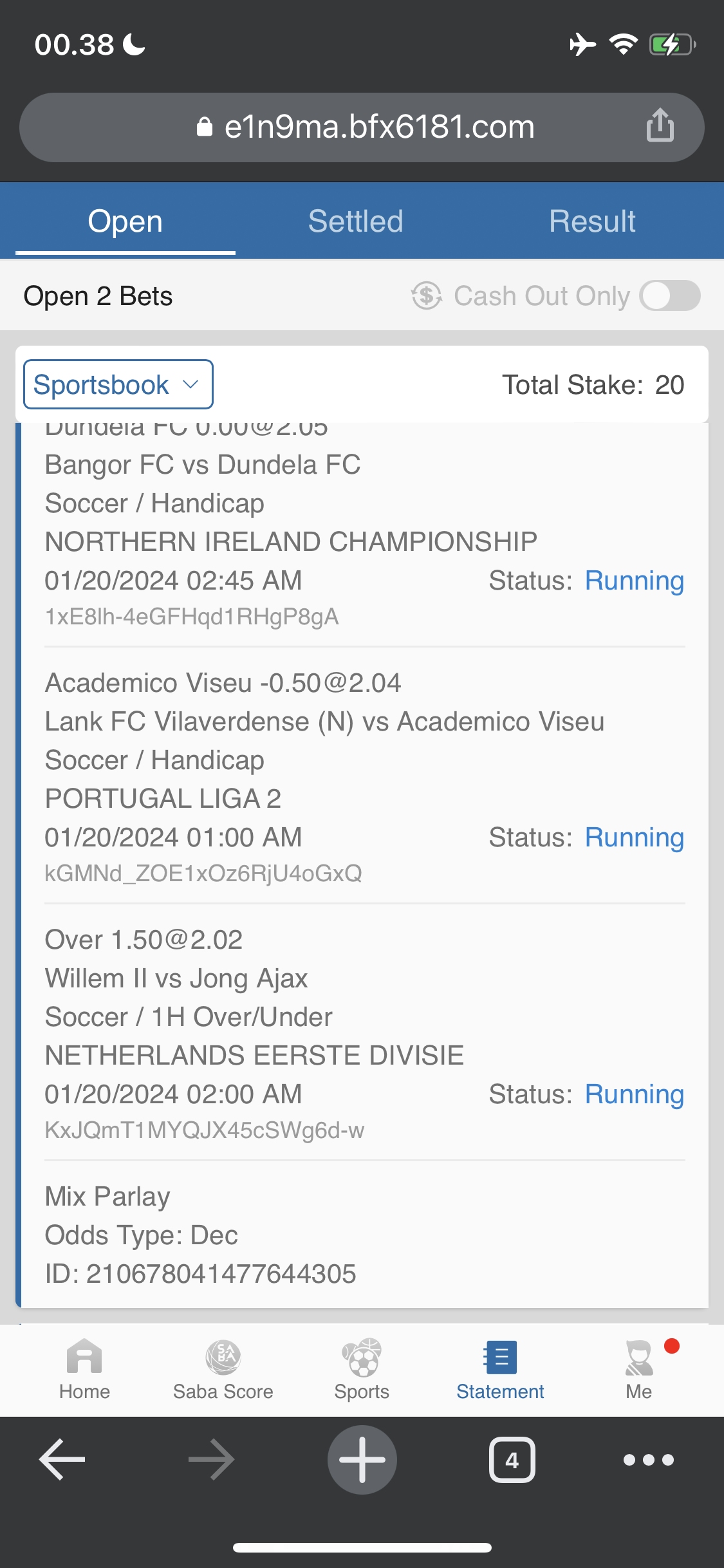Show open browser tabs switcher
This screenshot has height=1568, width=724.
(512, 1460)
